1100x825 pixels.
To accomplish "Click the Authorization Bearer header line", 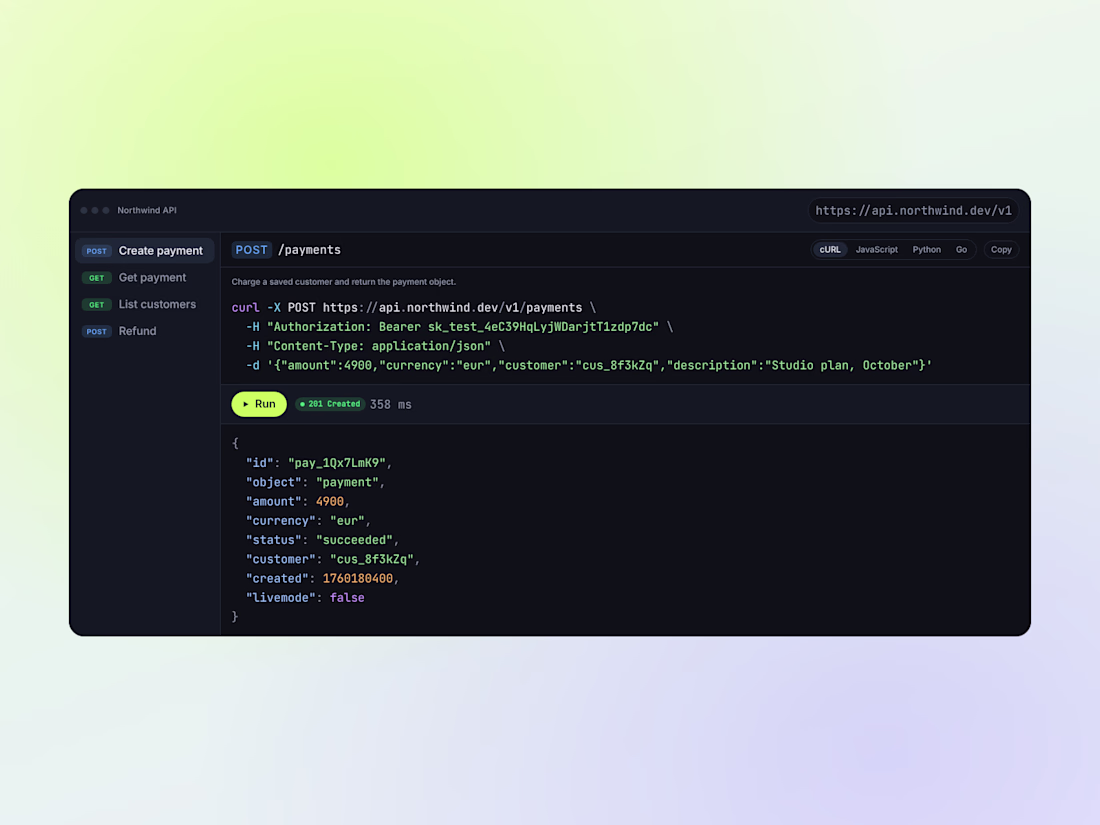I will click(459, 327).
